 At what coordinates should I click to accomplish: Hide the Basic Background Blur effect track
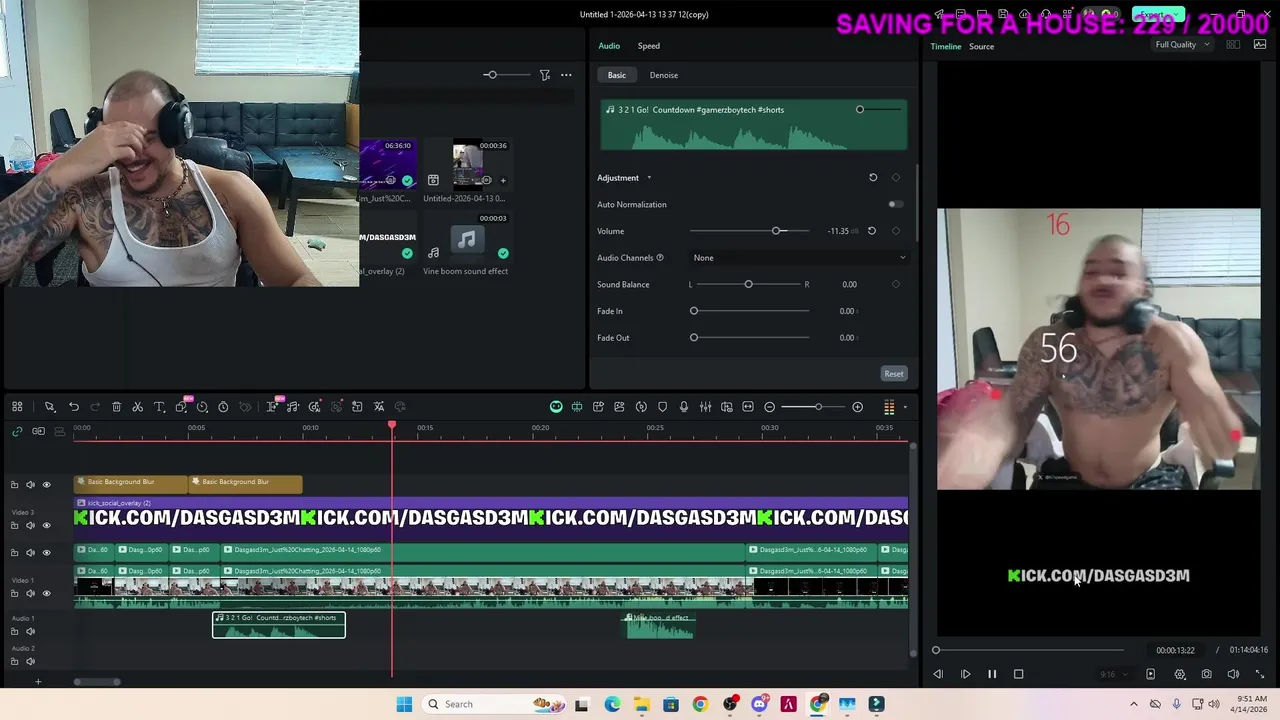click(46, 485)
